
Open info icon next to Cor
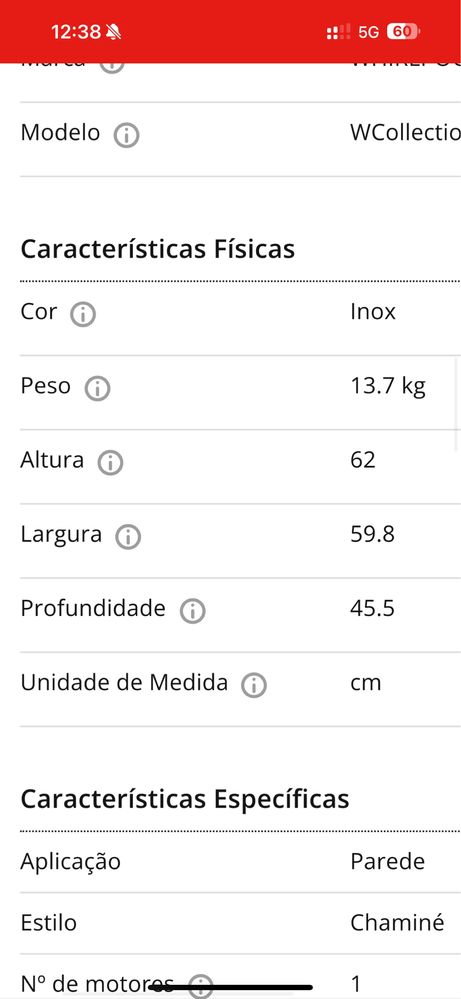[x=83, y=314]
